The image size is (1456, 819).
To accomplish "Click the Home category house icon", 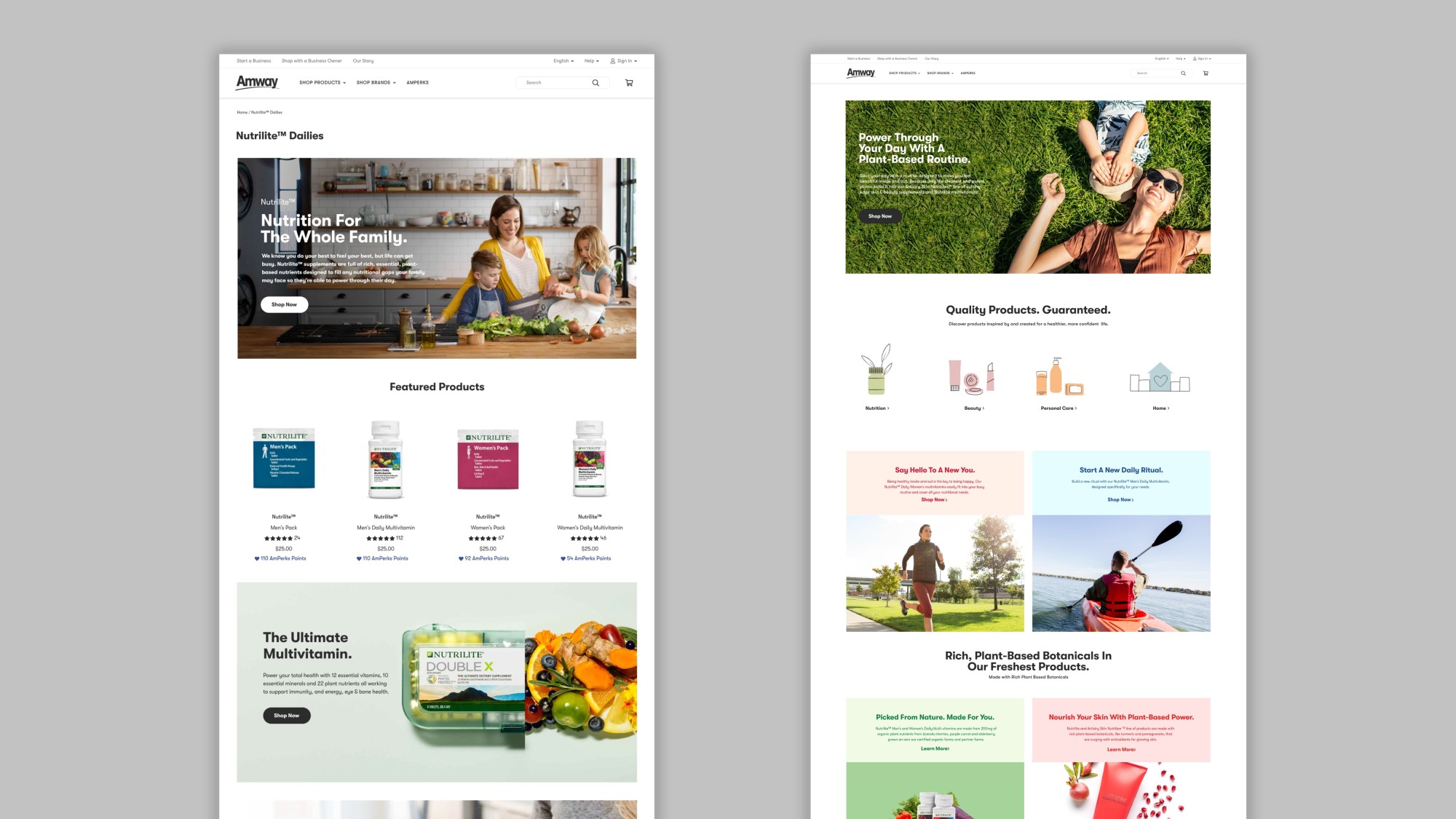I will tap(1160, 378).
